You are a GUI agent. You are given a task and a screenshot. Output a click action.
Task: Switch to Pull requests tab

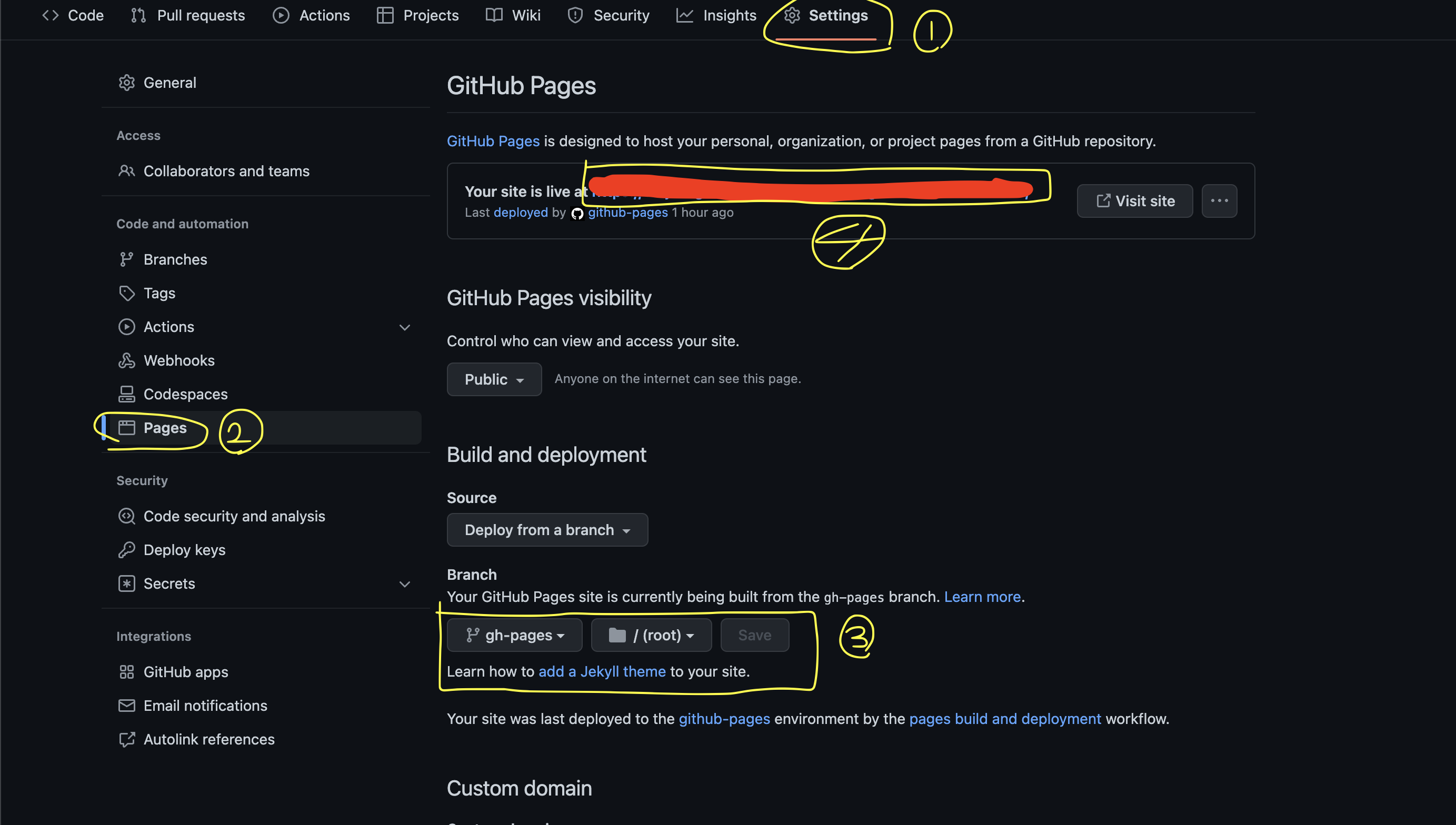187,15
